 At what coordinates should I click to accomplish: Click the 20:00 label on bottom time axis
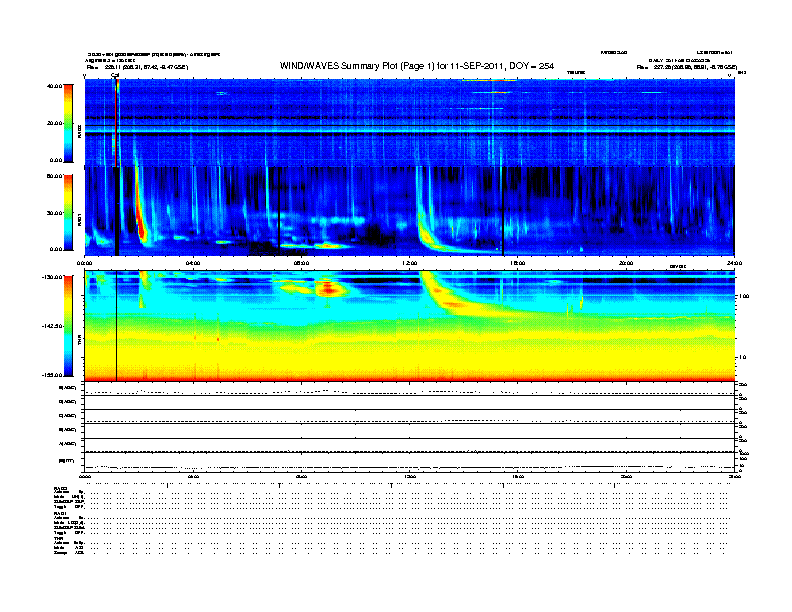click(x=626, y=476)
